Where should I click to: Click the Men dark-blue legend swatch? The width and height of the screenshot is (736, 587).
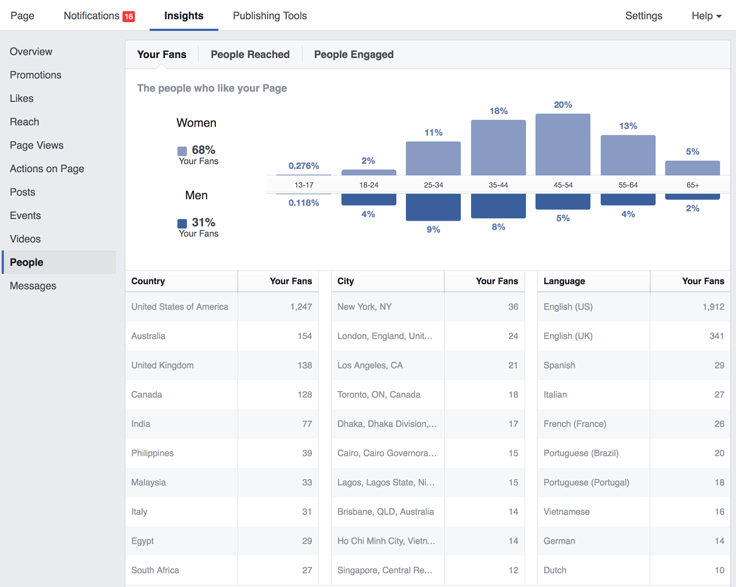tap(182, 223)
